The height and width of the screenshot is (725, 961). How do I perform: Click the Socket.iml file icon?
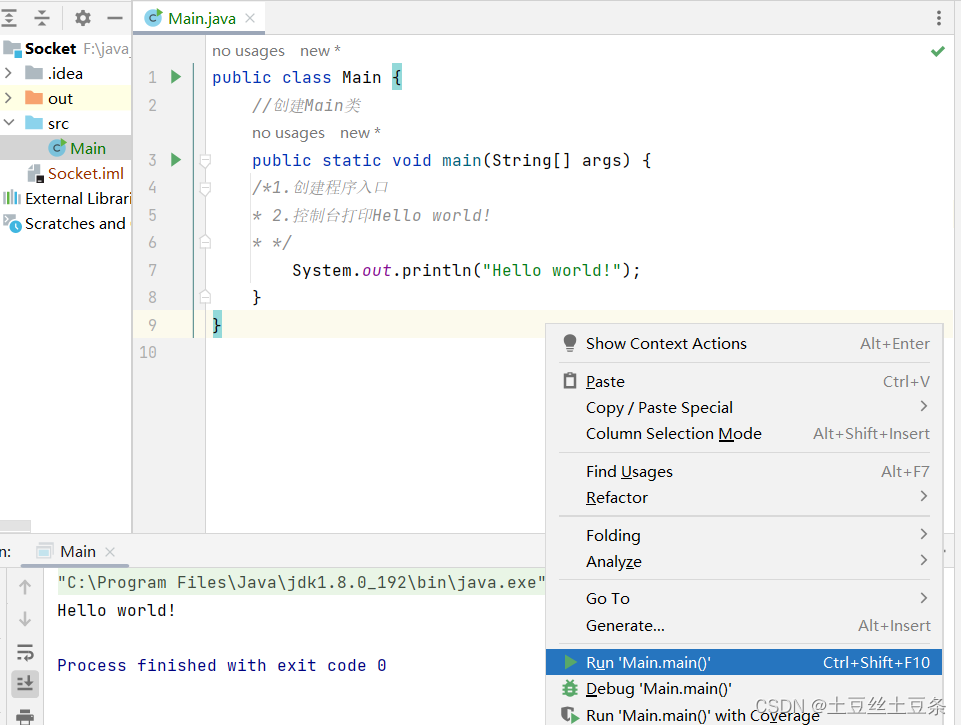36,174
